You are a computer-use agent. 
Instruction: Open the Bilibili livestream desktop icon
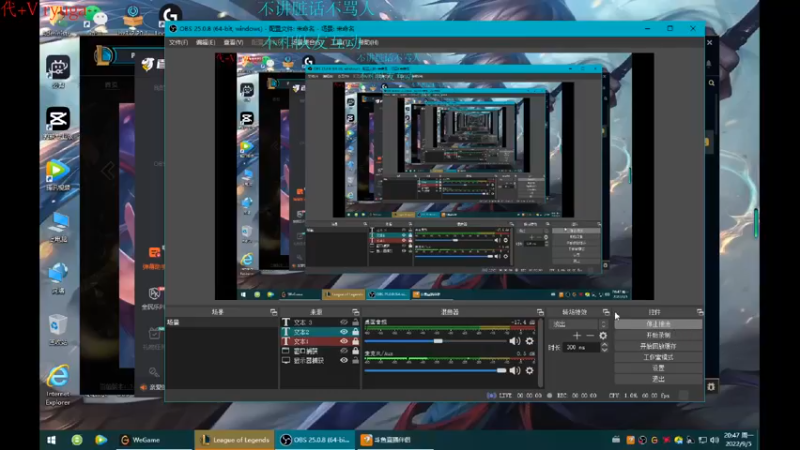[x=58, y=71]
